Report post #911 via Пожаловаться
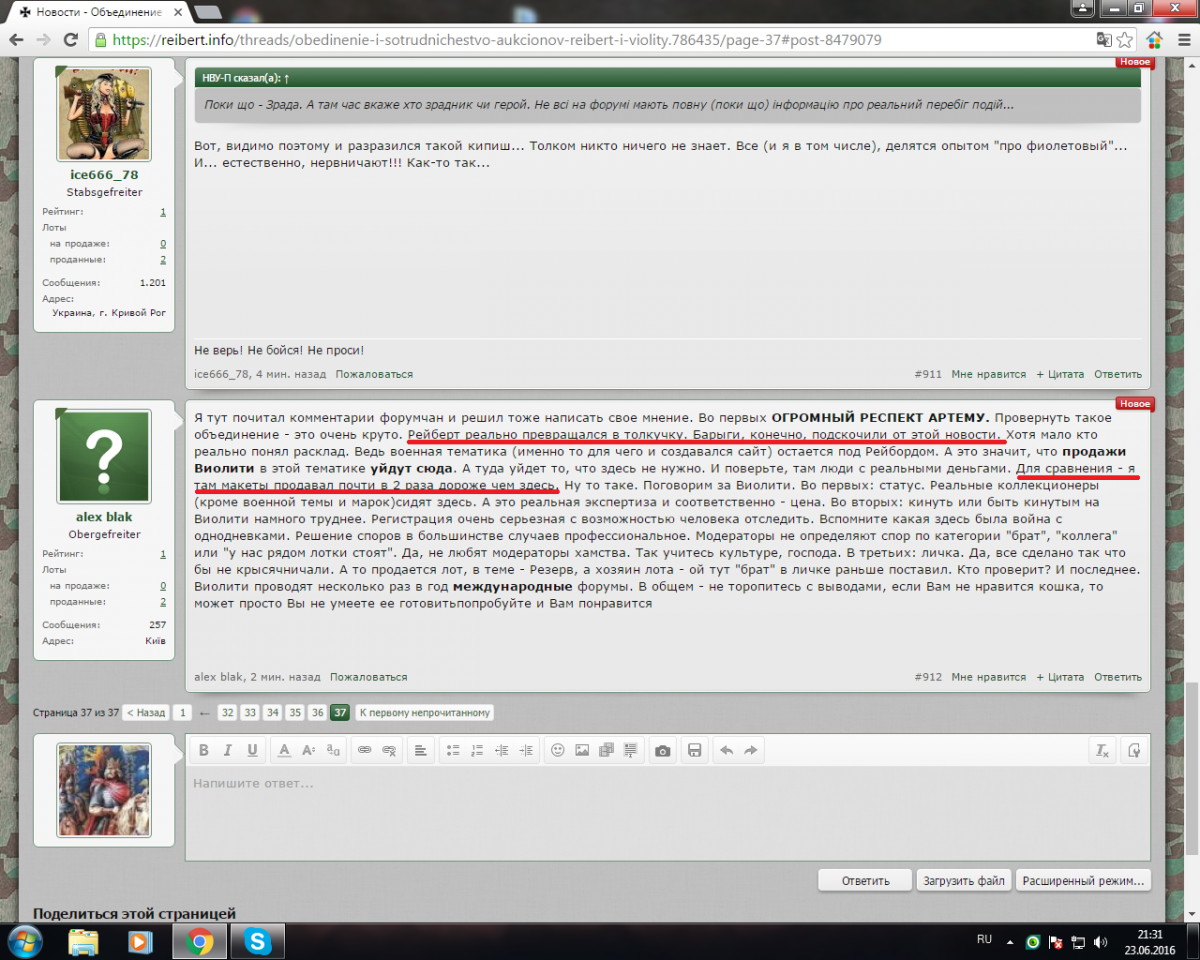Screen dimensions: 1200x960 (374, 374)
